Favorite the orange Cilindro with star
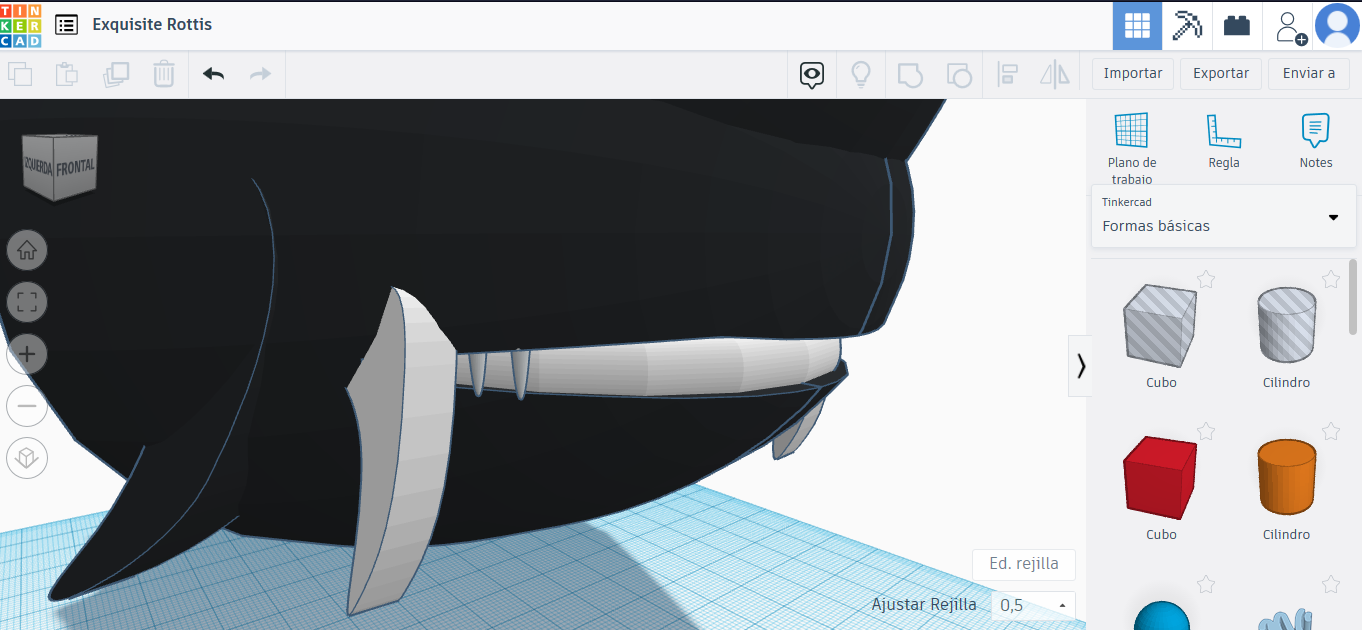 pos(1330,432)
